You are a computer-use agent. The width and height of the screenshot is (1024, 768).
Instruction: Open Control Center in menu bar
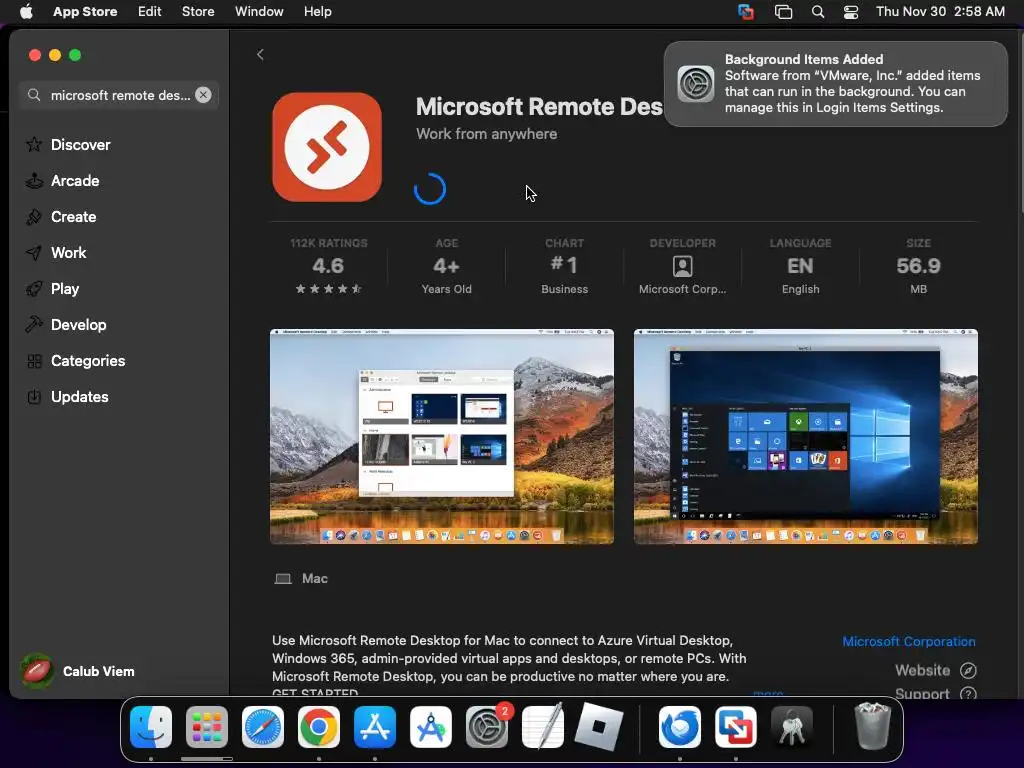coord(851,12)
